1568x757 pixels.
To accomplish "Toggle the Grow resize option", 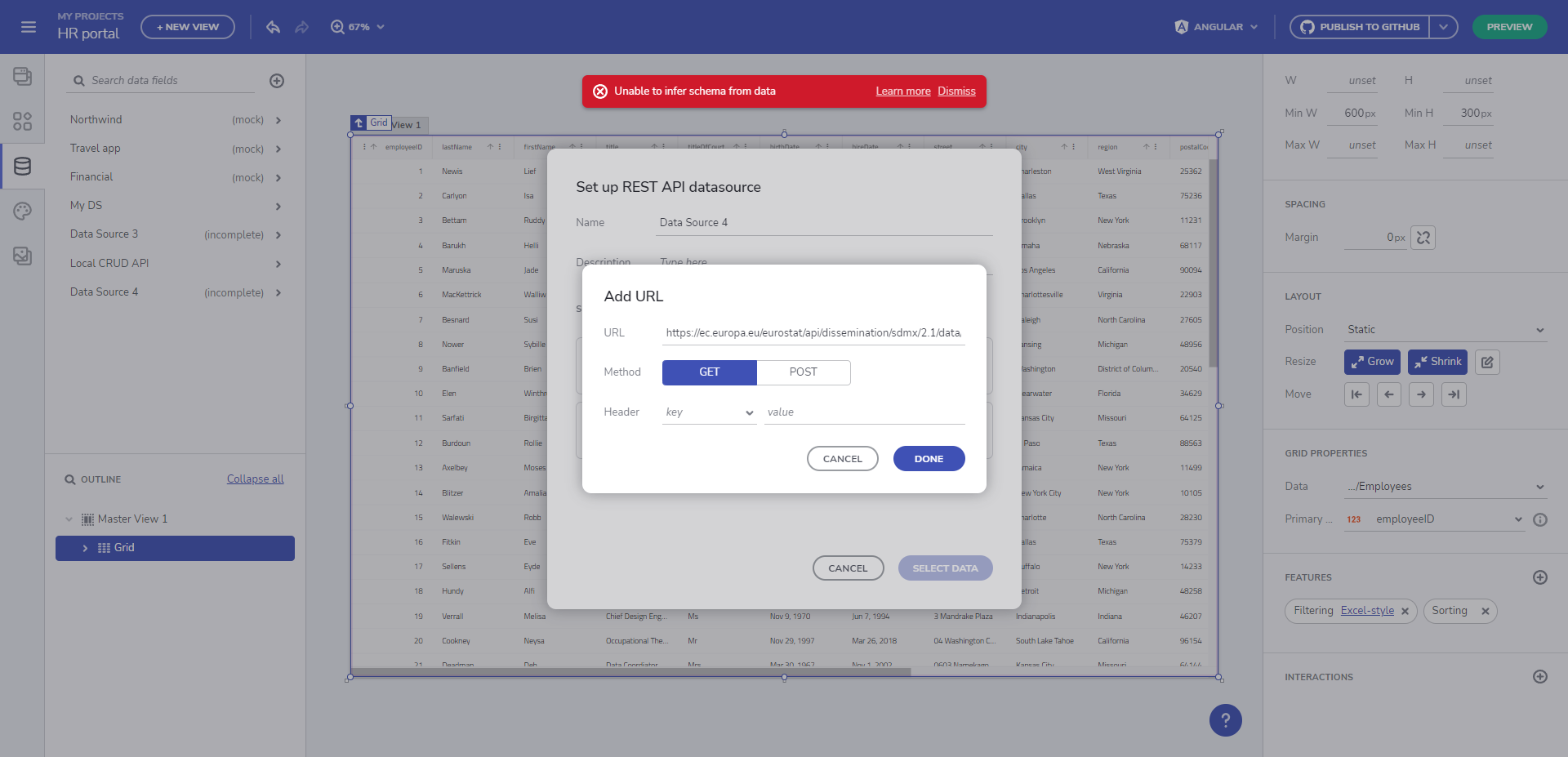I will click(1372, 362).
